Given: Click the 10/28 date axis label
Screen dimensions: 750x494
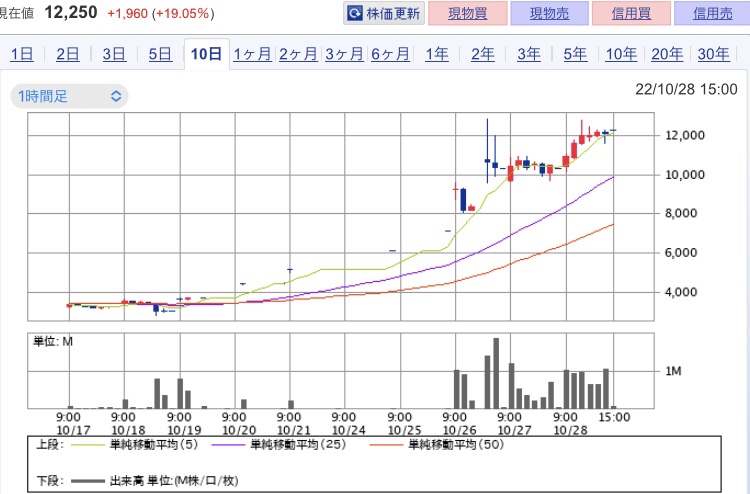Looking at the screenshot, I should click(x=570, y=430).
